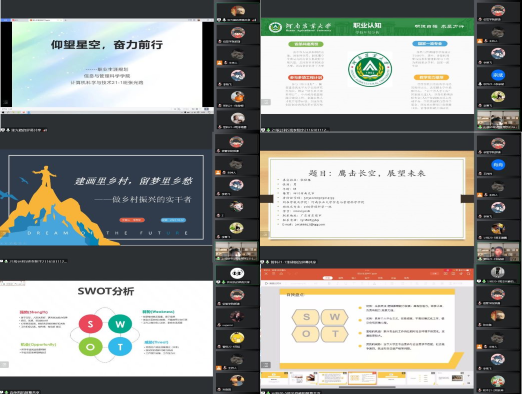Click the Windows Start button in shared taskbar
522x394 pixels.
pyautogui.click(x=3, y=112)
